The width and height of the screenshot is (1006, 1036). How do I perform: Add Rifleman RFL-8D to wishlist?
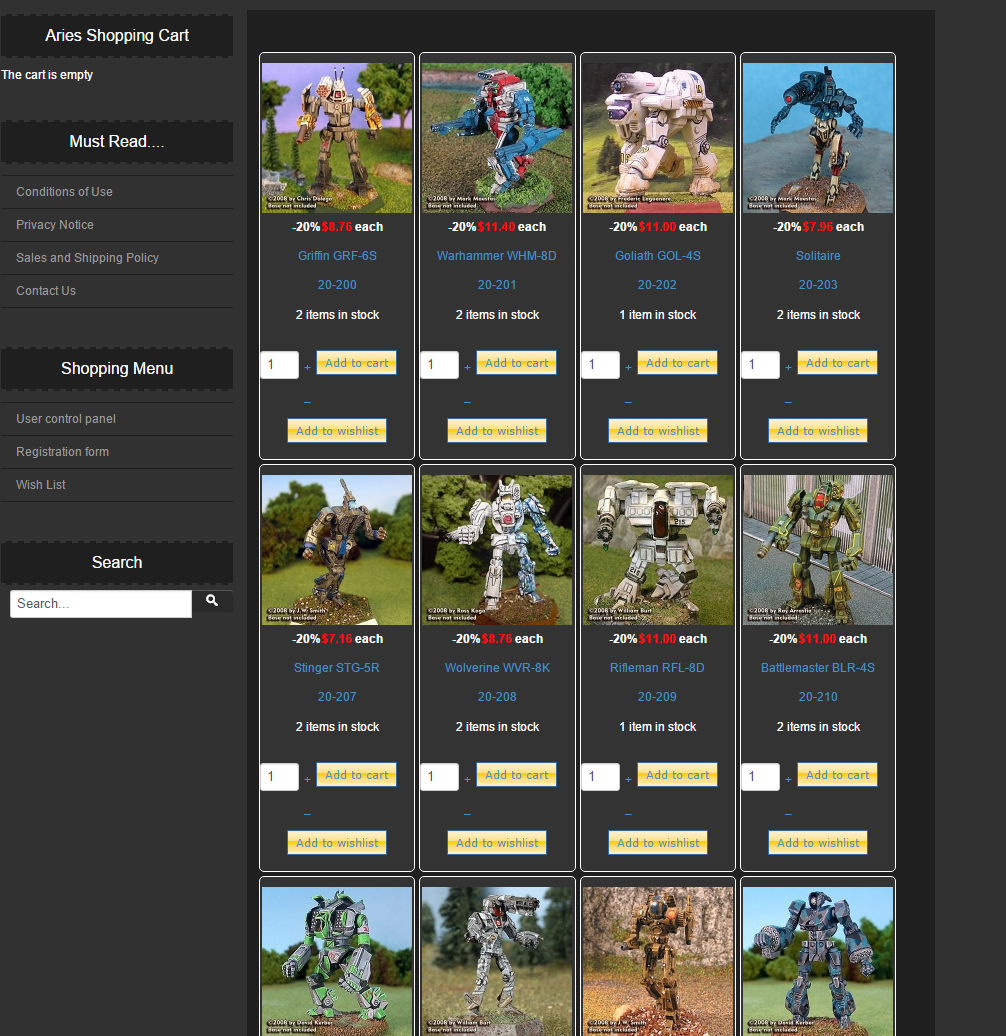coord(658,843)
